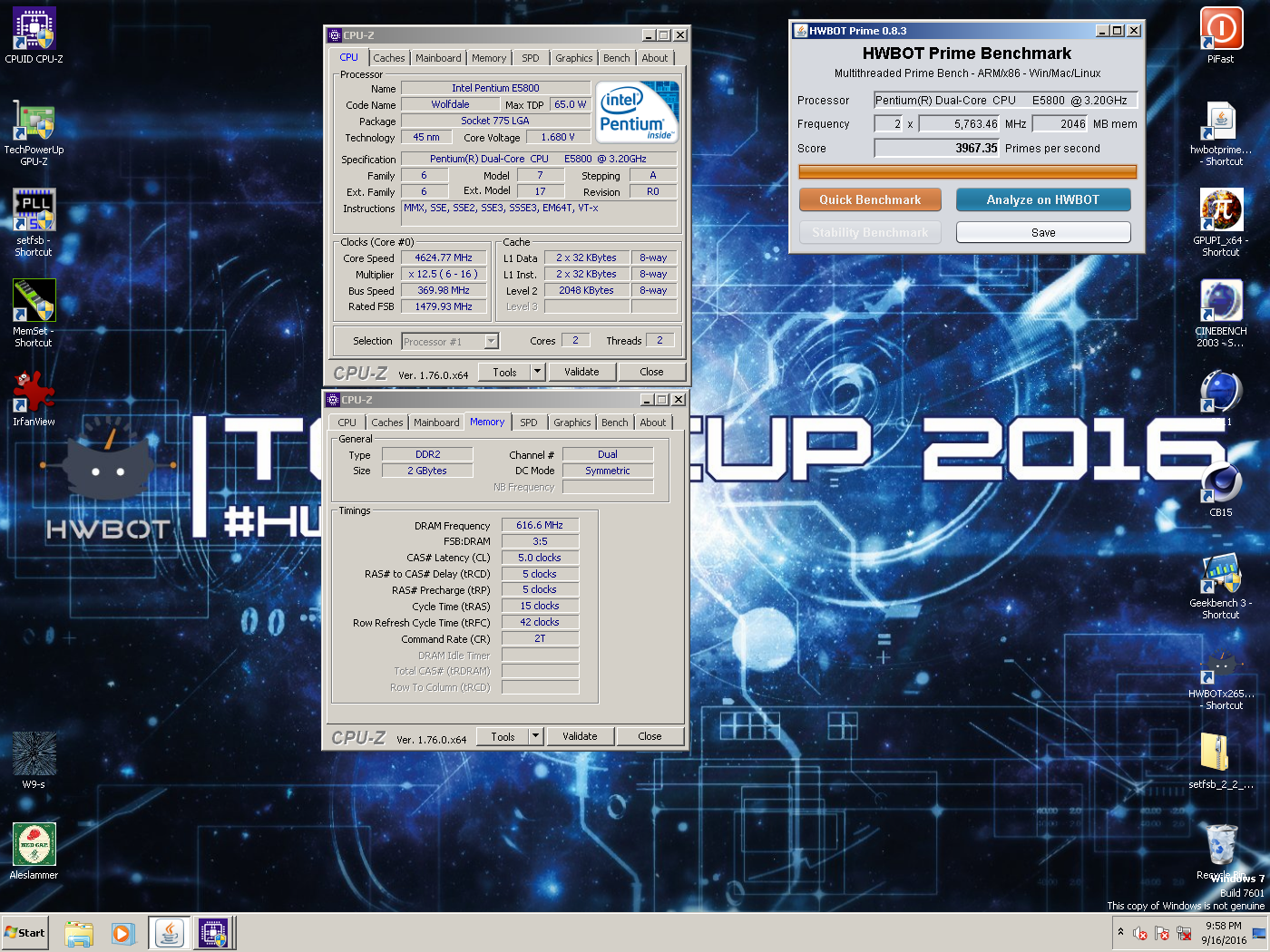This screenshot has height=952, width=1270.
Task: Open Memory tab in upper CPU-Z window
Action: click(489, 58)
